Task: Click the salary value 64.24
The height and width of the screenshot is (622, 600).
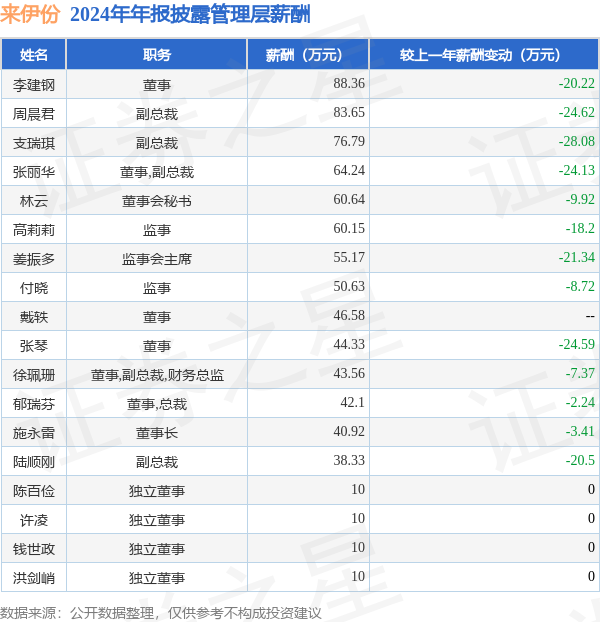Action: tap(349, 170)
